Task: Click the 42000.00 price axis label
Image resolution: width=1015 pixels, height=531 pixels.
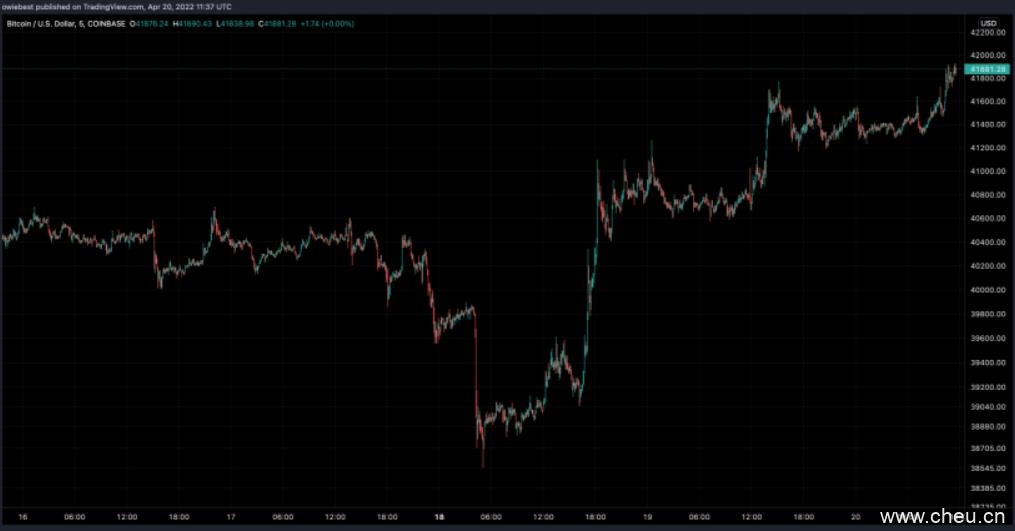Action: 987,55
